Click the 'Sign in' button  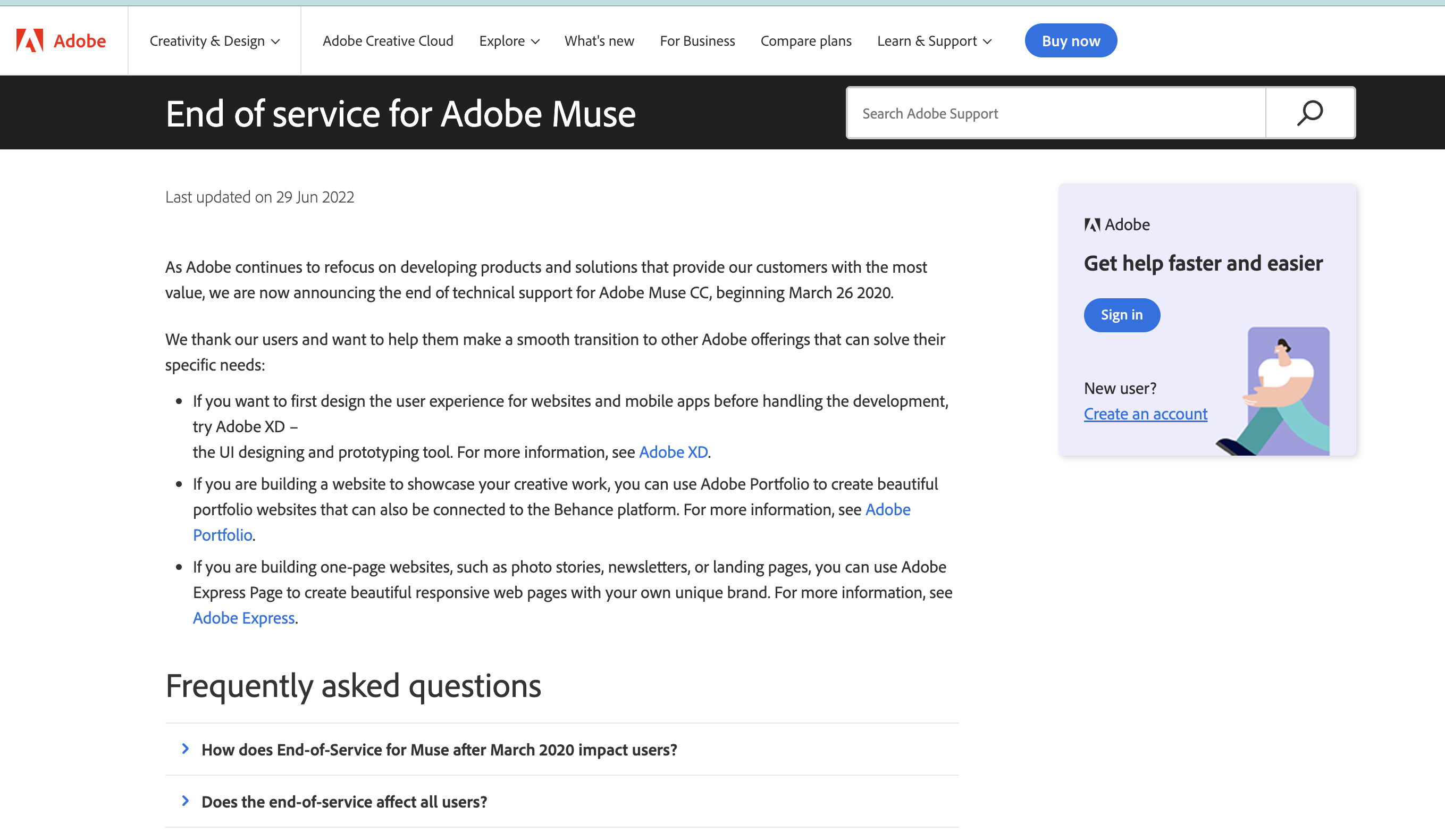pos(1122,314)
